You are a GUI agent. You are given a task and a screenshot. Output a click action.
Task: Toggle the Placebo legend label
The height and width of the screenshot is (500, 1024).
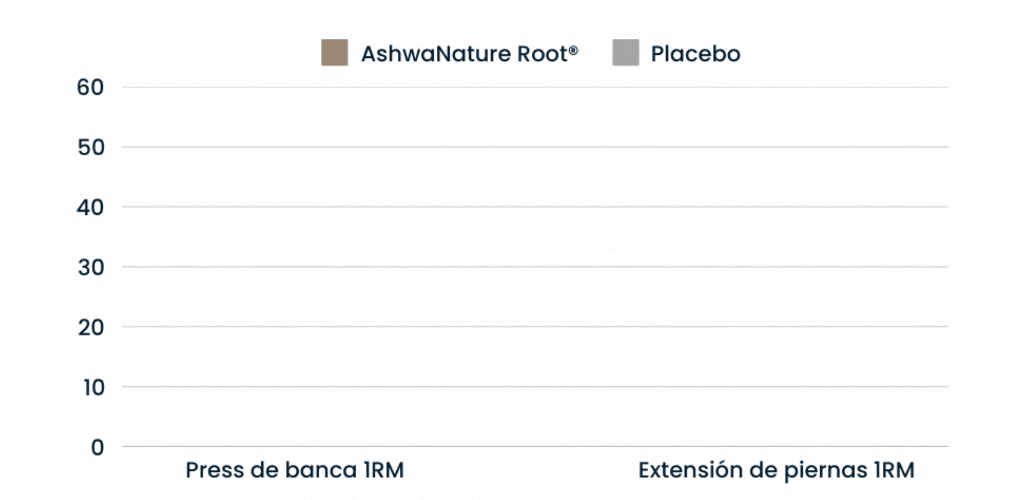click(x=695, y=54)
